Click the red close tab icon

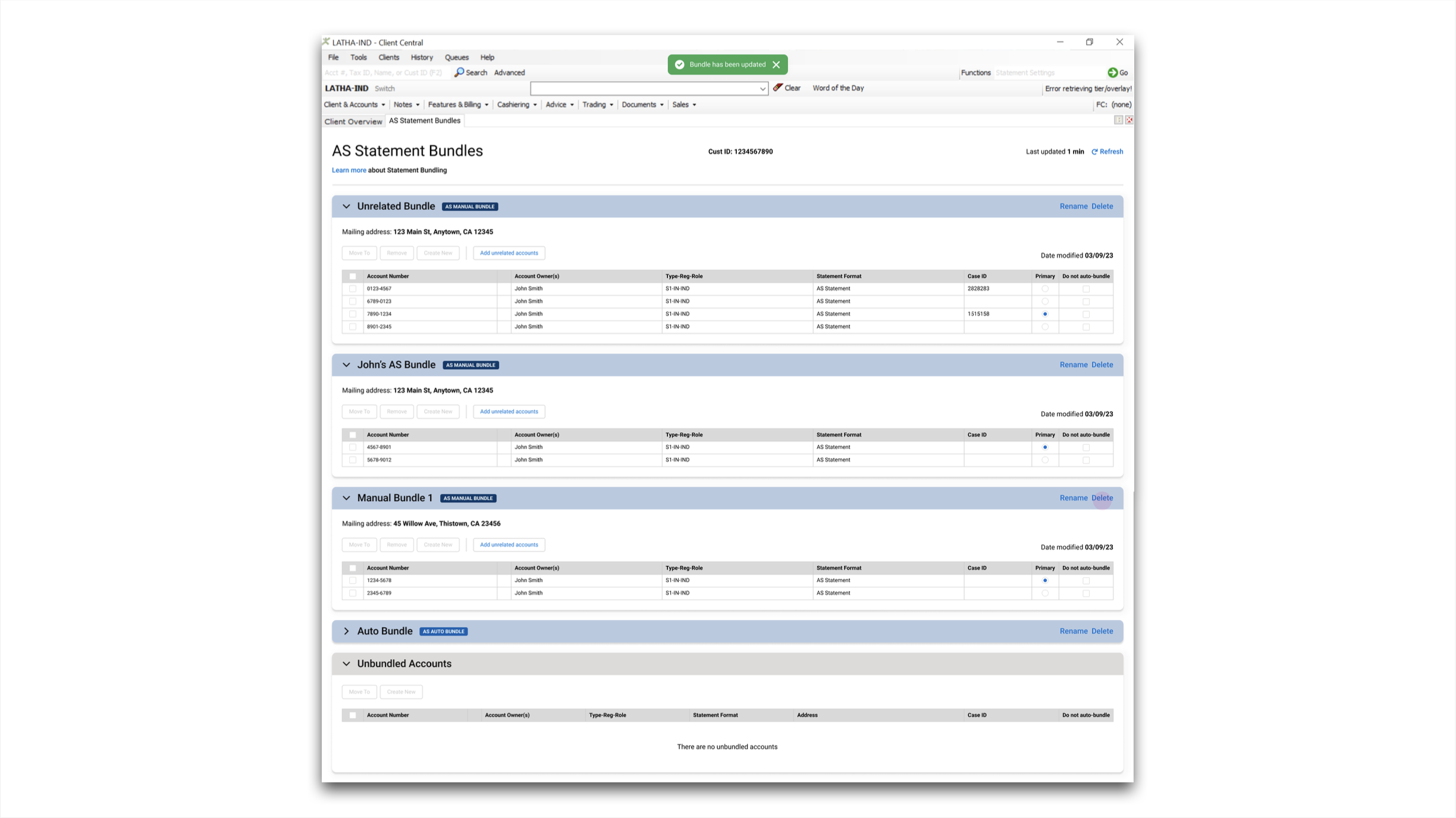pos(1129,120)
